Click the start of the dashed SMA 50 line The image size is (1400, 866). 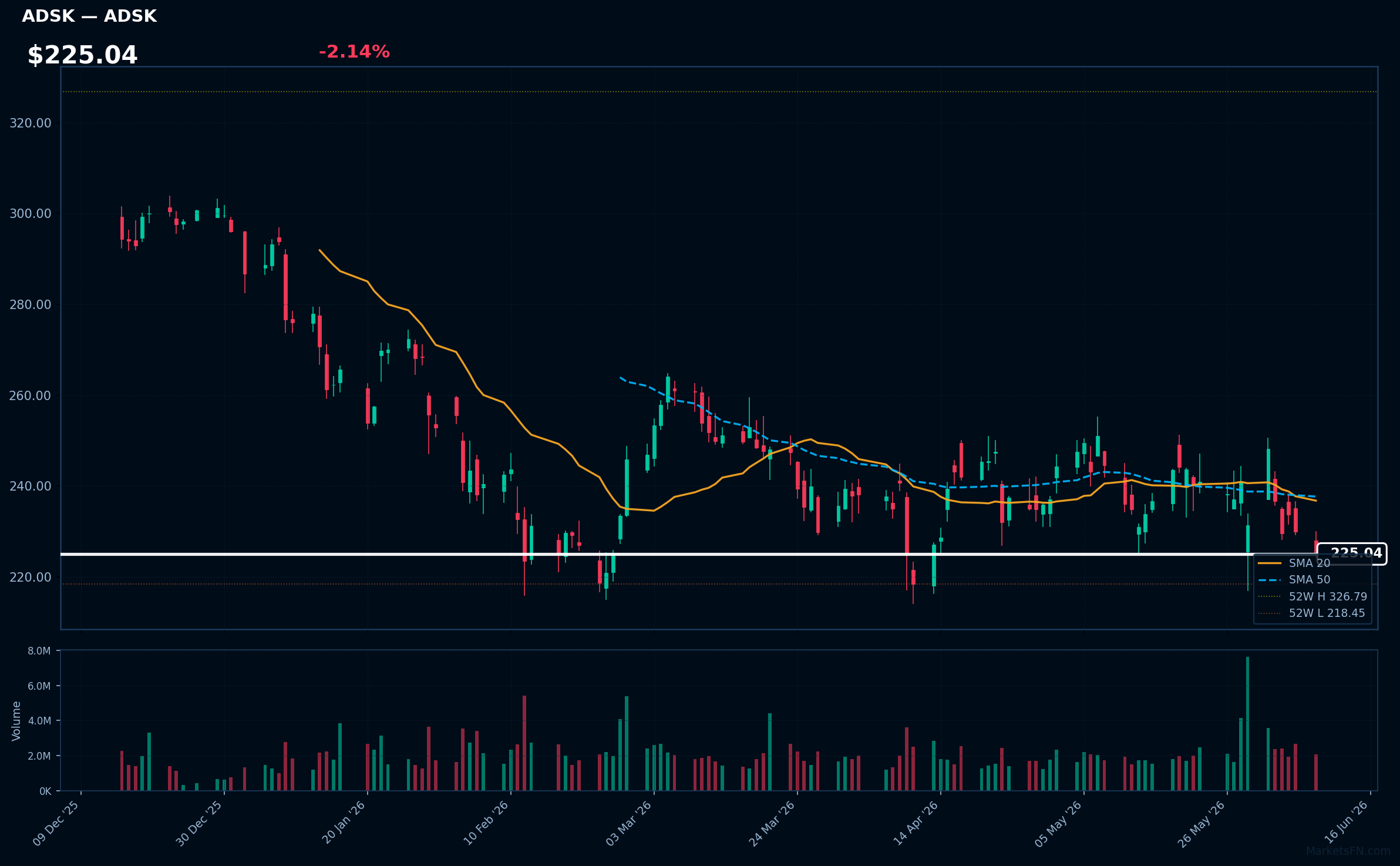click(x=621, y=378)
